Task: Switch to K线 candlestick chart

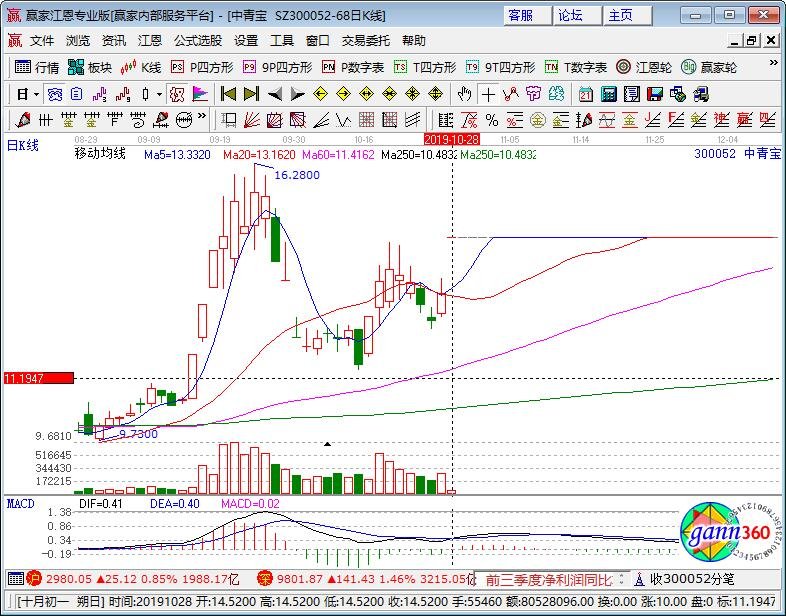Action: click(x=141, y=67)
